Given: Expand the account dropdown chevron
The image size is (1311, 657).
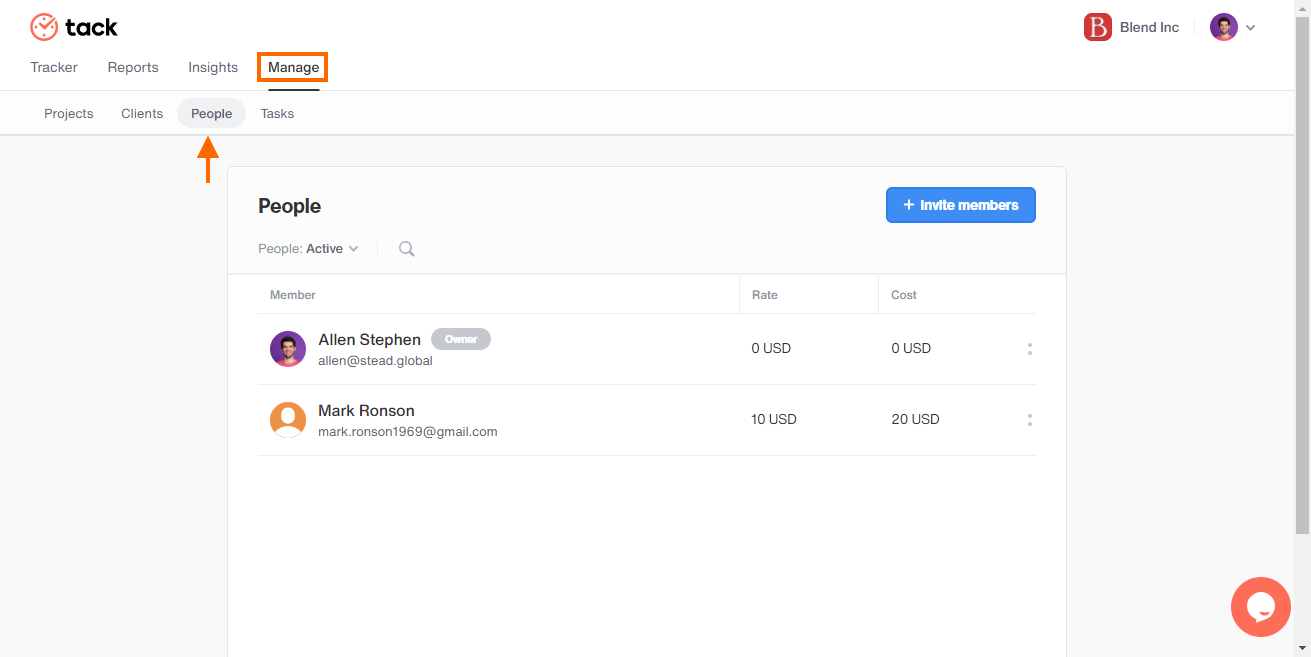Looking at the screenshot, I should pos(1250,28).
